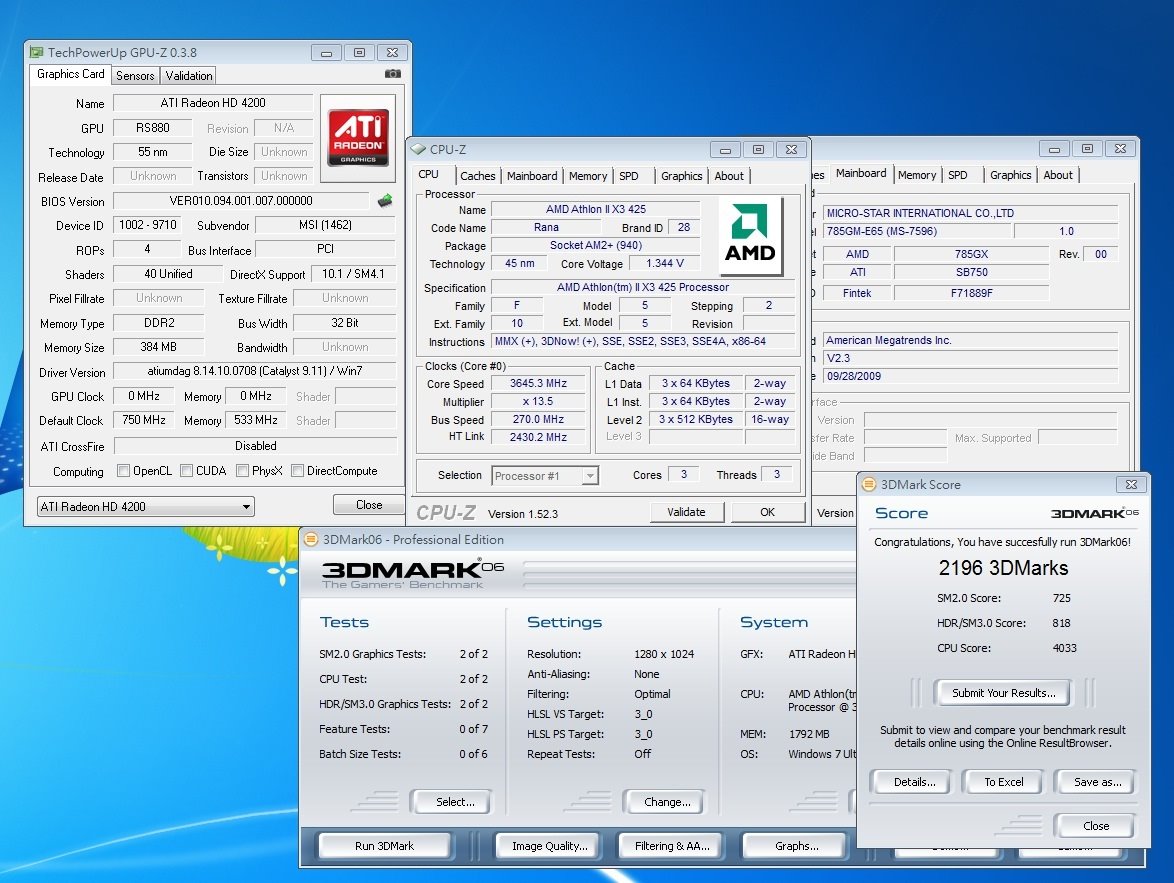Click Submit Your Results button
The height and width of the screenshot is (883, 1174).
[1003, 693]
